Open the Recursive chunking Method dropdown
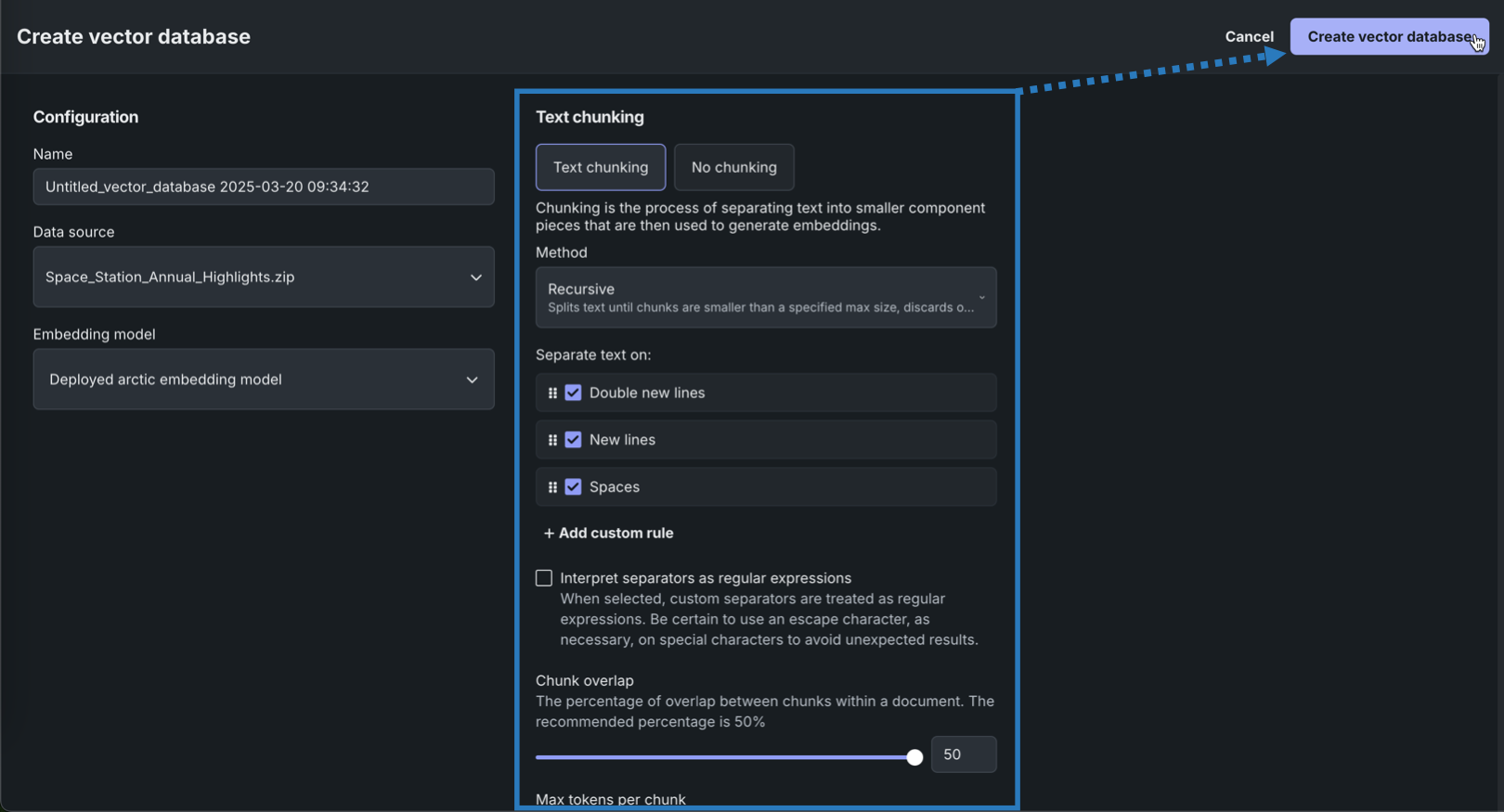This screenshot has width=1504, height=812. click(x=765, y=298)
